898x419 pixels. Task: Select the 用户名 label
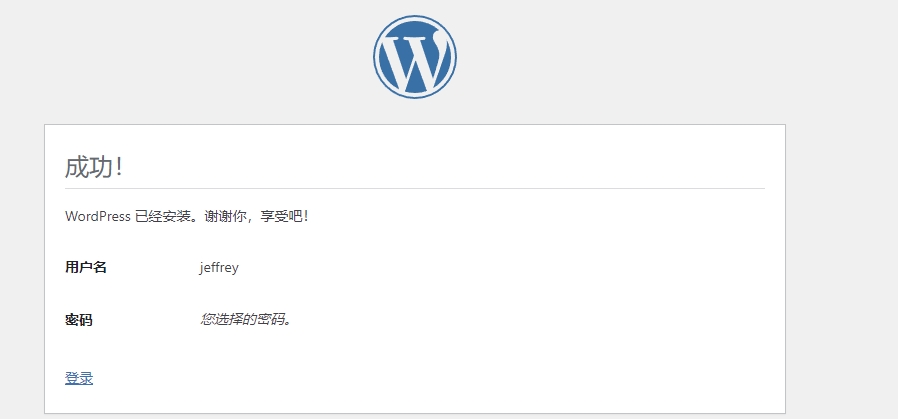(x=86, y=268)
